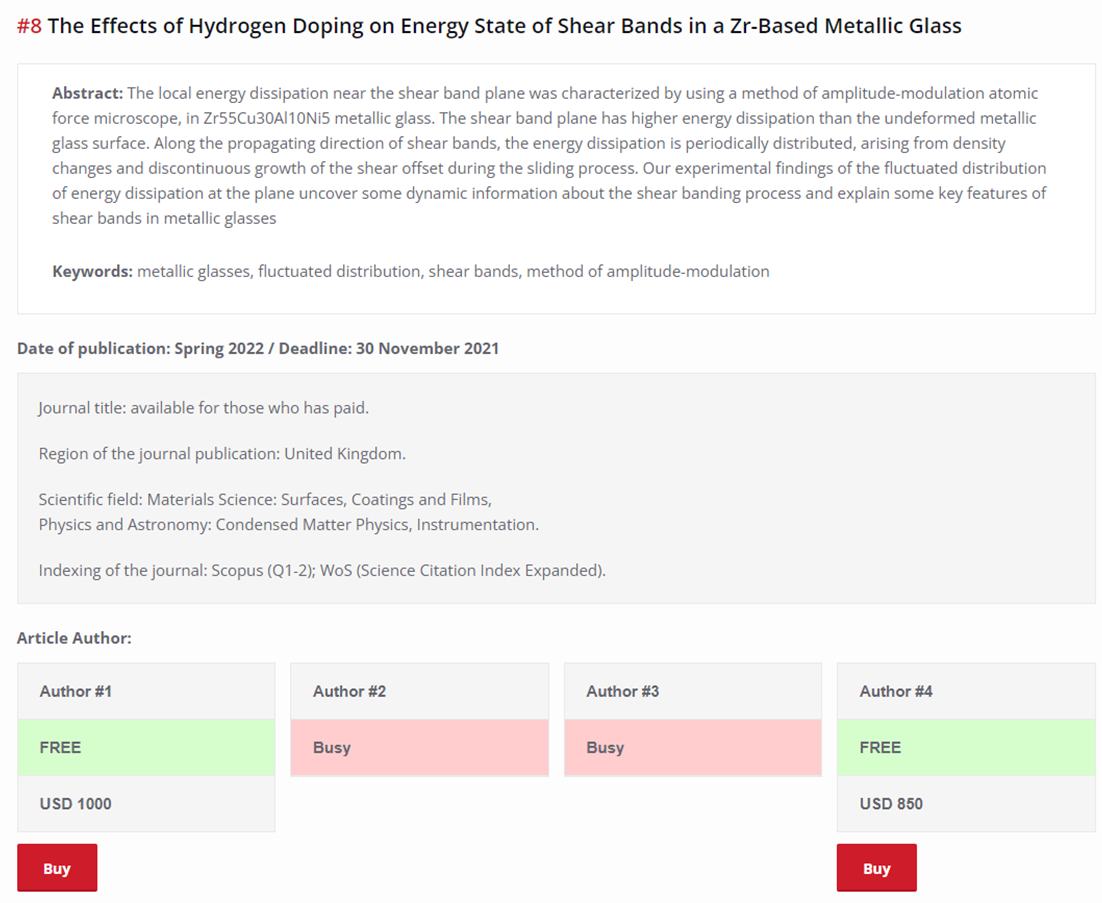This screenshot has width=1102, height=903.
Task: Click the Author #4 header cell
Action: [x=965, y=691]
